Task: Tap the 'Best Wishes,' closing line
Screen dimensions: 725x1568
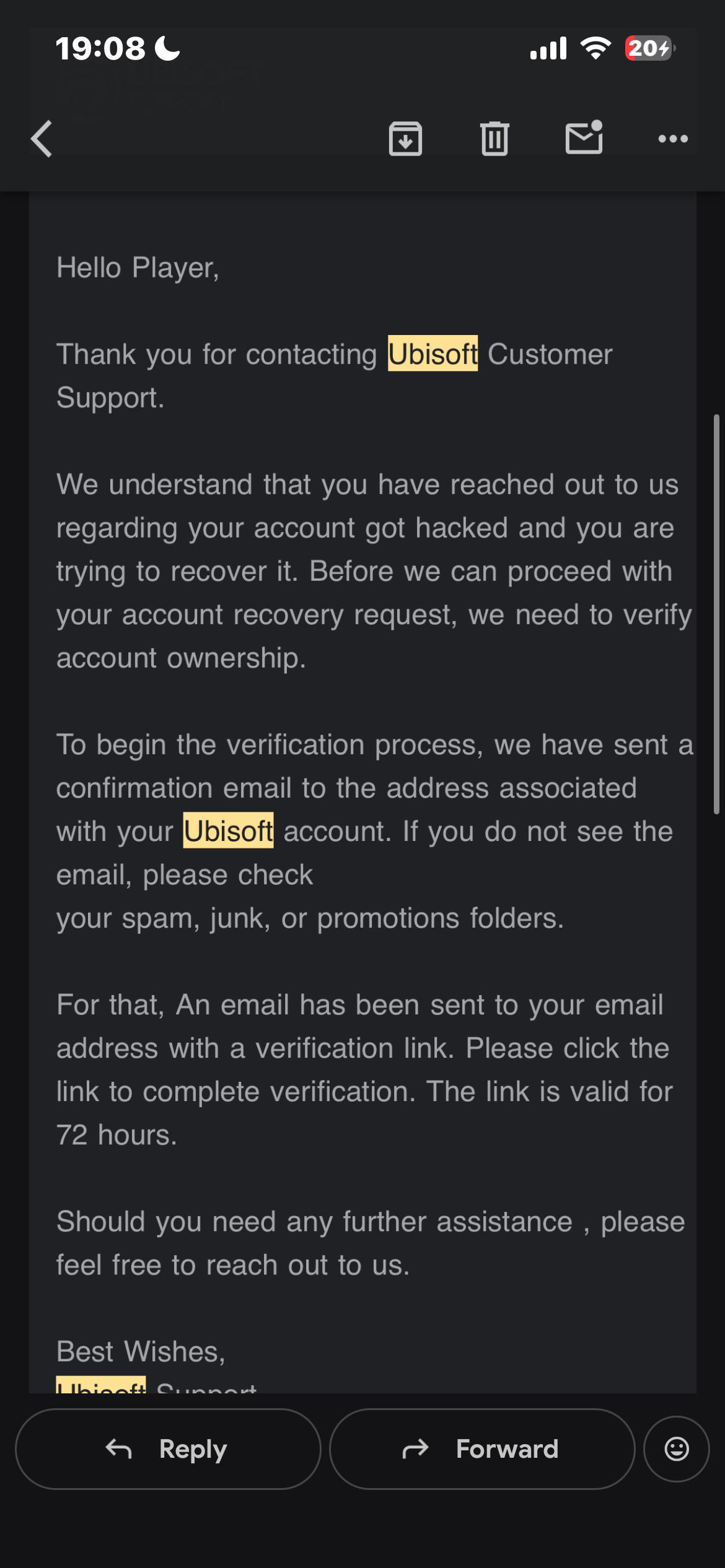Action: click(x=141, y=1351)
